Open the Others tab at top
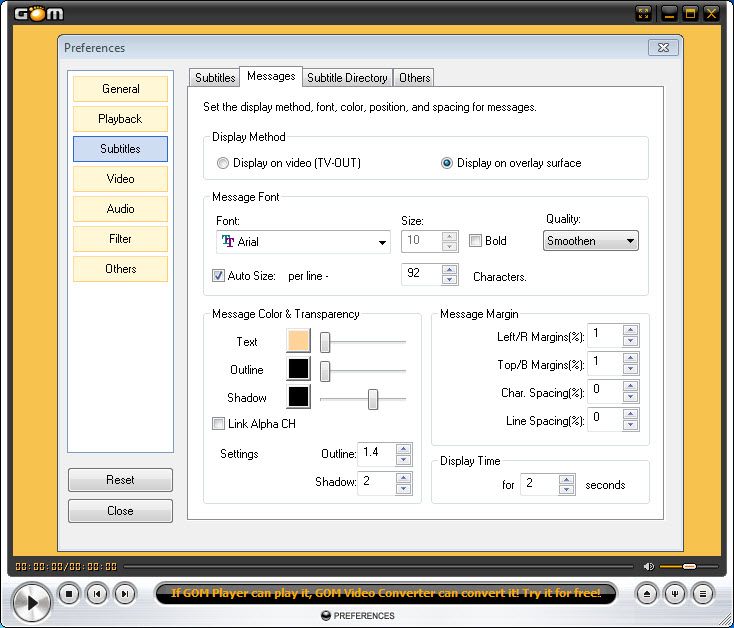This screenshot has width=734, height=628. point(414,78)
